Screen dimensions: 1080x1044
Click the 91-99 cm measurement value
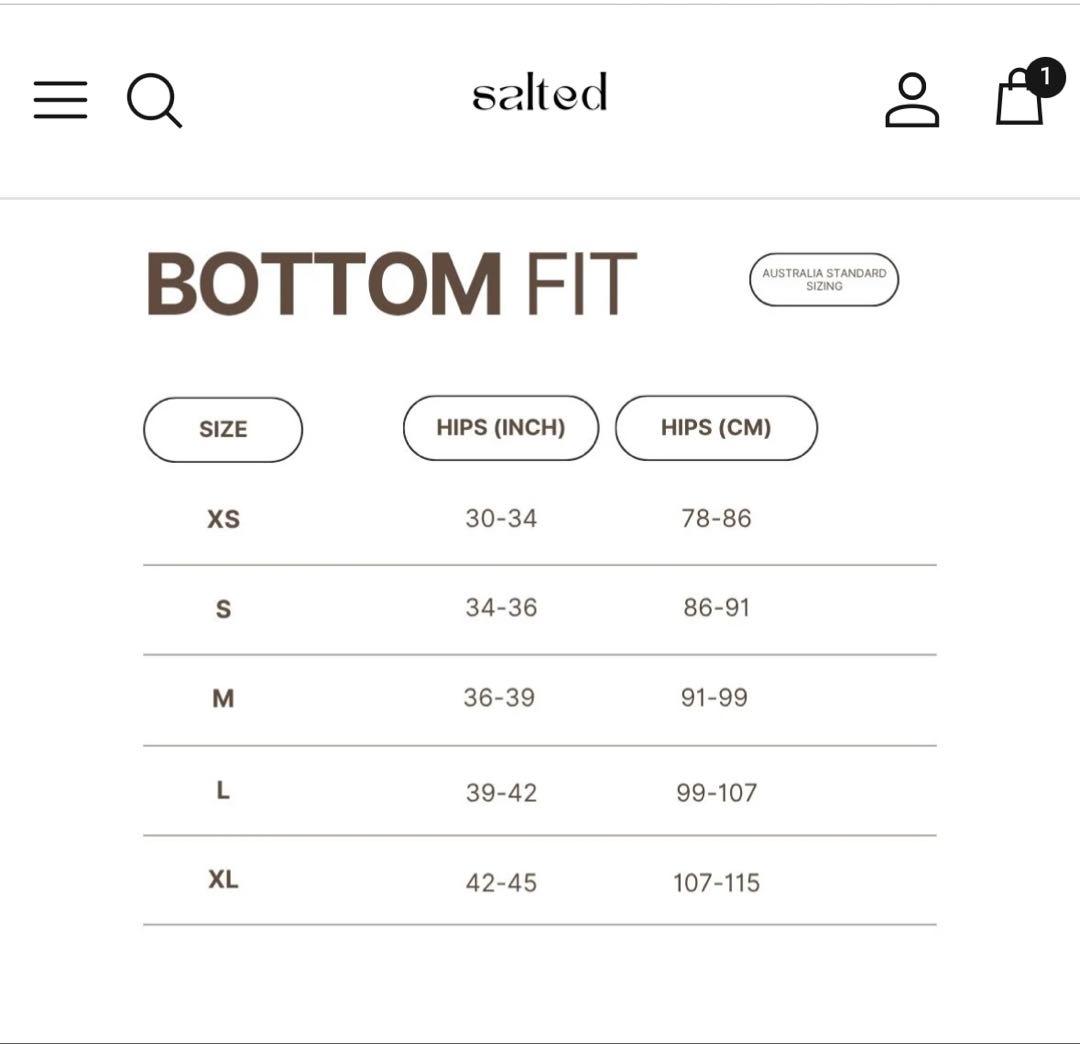click(x=716, y=699)
